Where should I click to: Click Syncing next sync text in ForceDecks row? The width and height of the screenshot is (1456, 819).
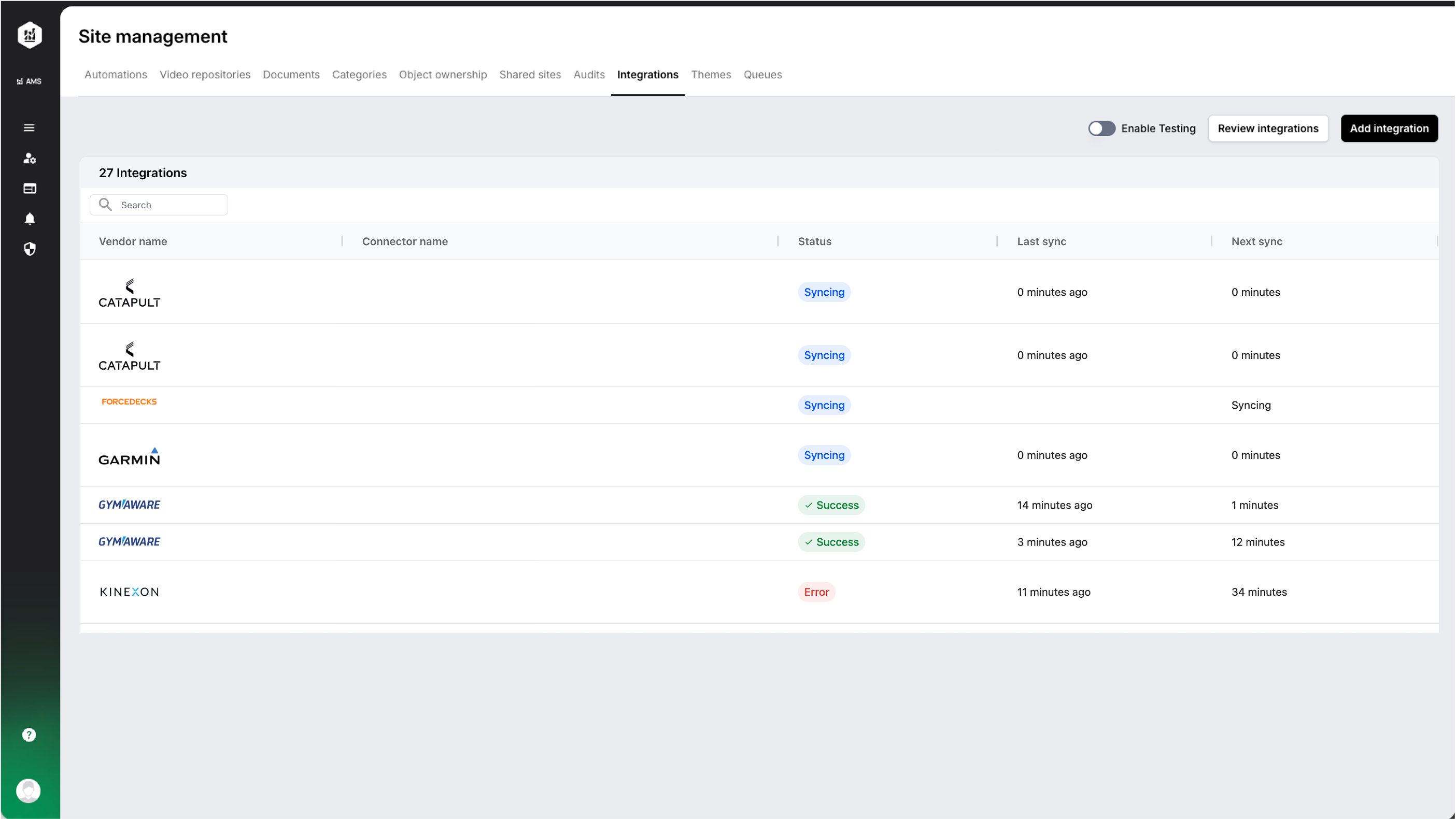[x=1251, y=405]
